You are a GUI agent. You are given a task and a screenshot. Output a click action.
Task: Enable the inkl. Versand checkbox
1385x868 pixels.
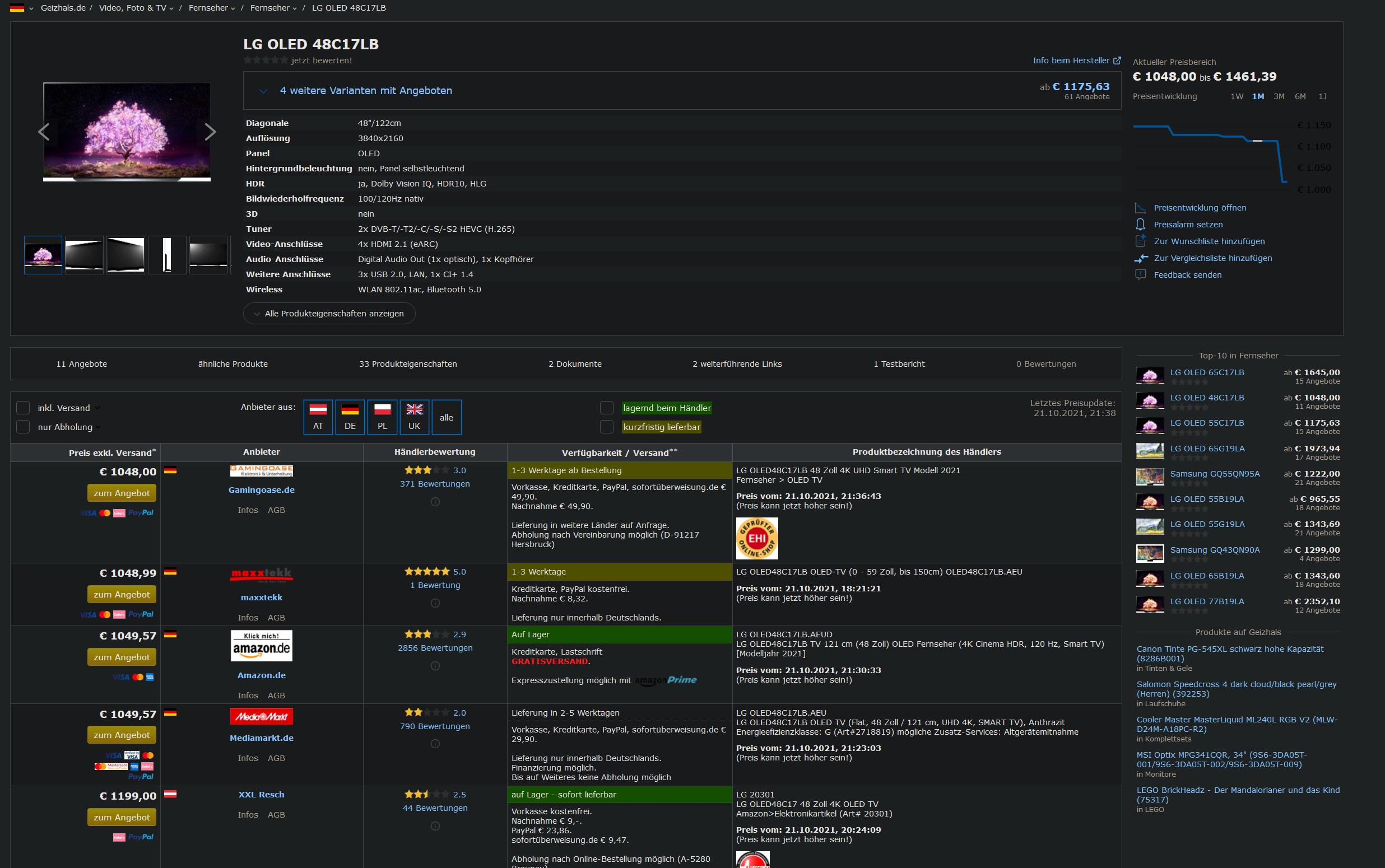[x=23, y=408]
